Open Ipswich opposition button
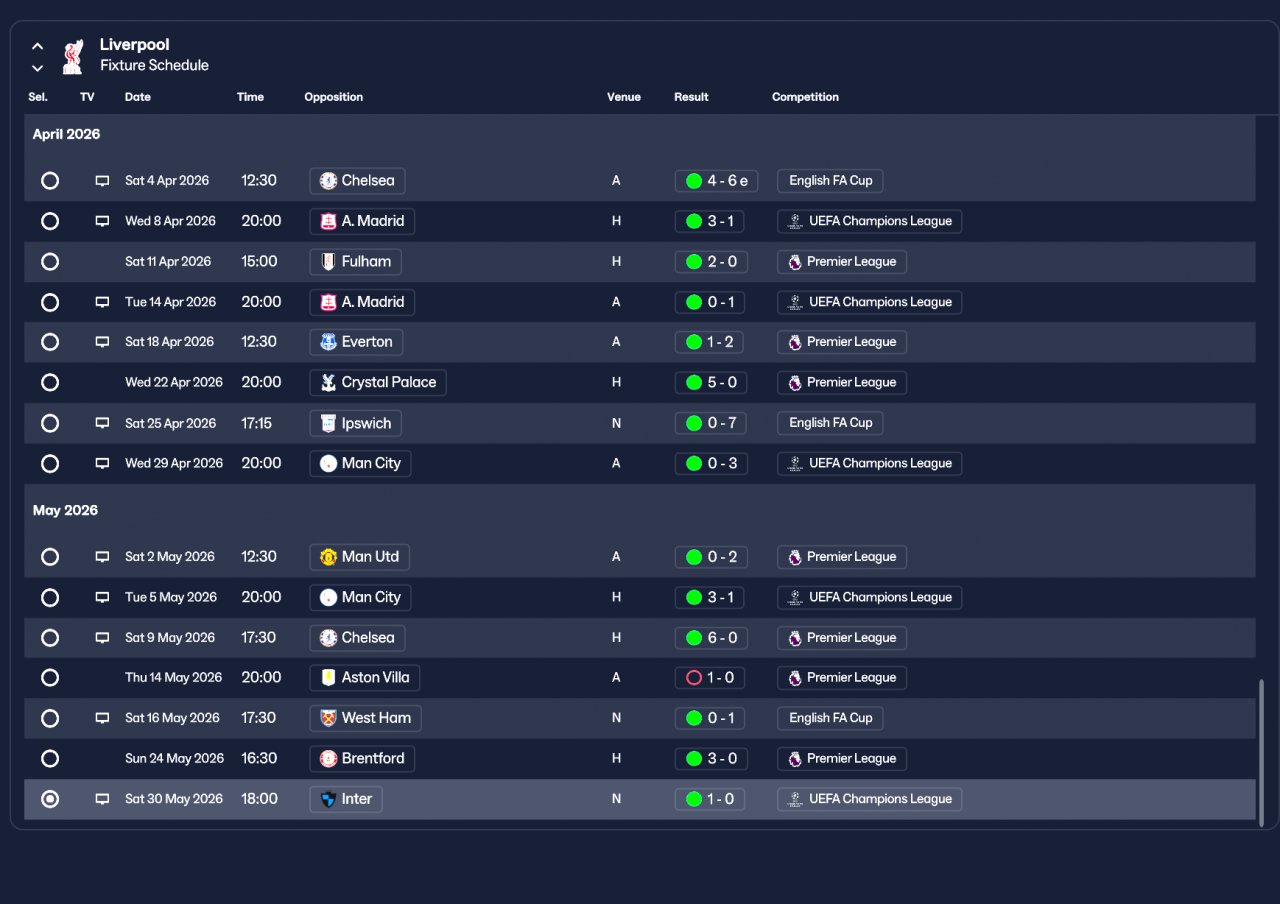The width and height of the screenshot is (1280, 904). [x=355, y=423]
